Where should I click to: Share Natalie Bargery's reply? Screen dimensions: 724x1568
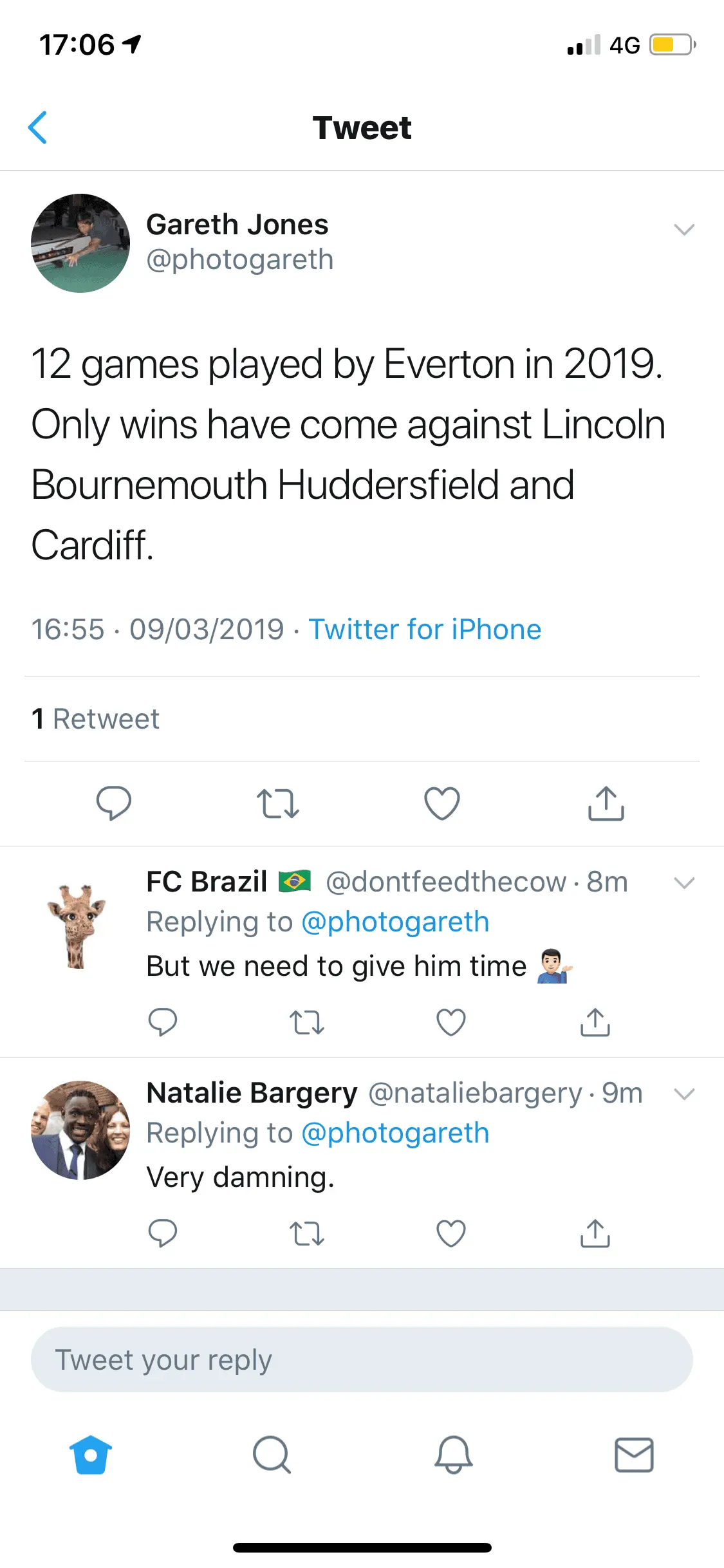click(595, 1233)
